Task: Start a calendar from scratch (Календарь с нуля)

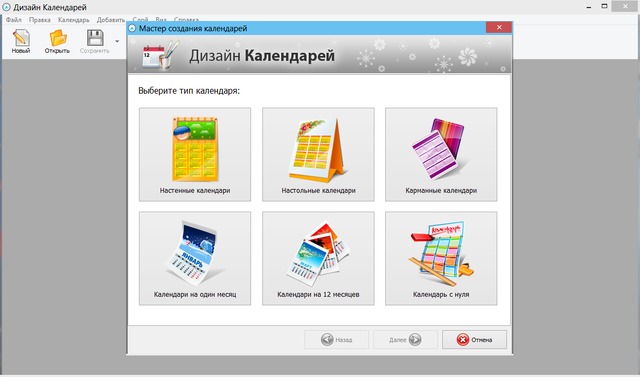Action: (441, 258)
